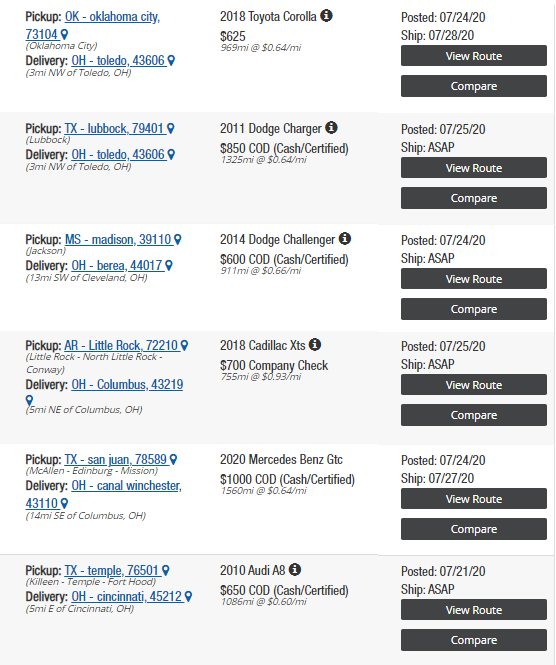Open info icon for 2018 Cadillac Xts
Viewport: 556px width, 665px height.
click(315, 345)
